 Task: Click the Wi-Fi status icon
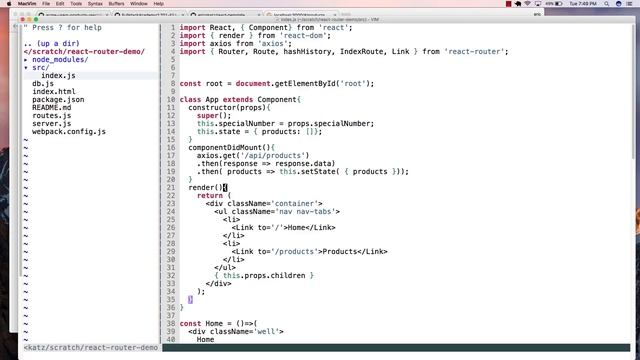528,4
